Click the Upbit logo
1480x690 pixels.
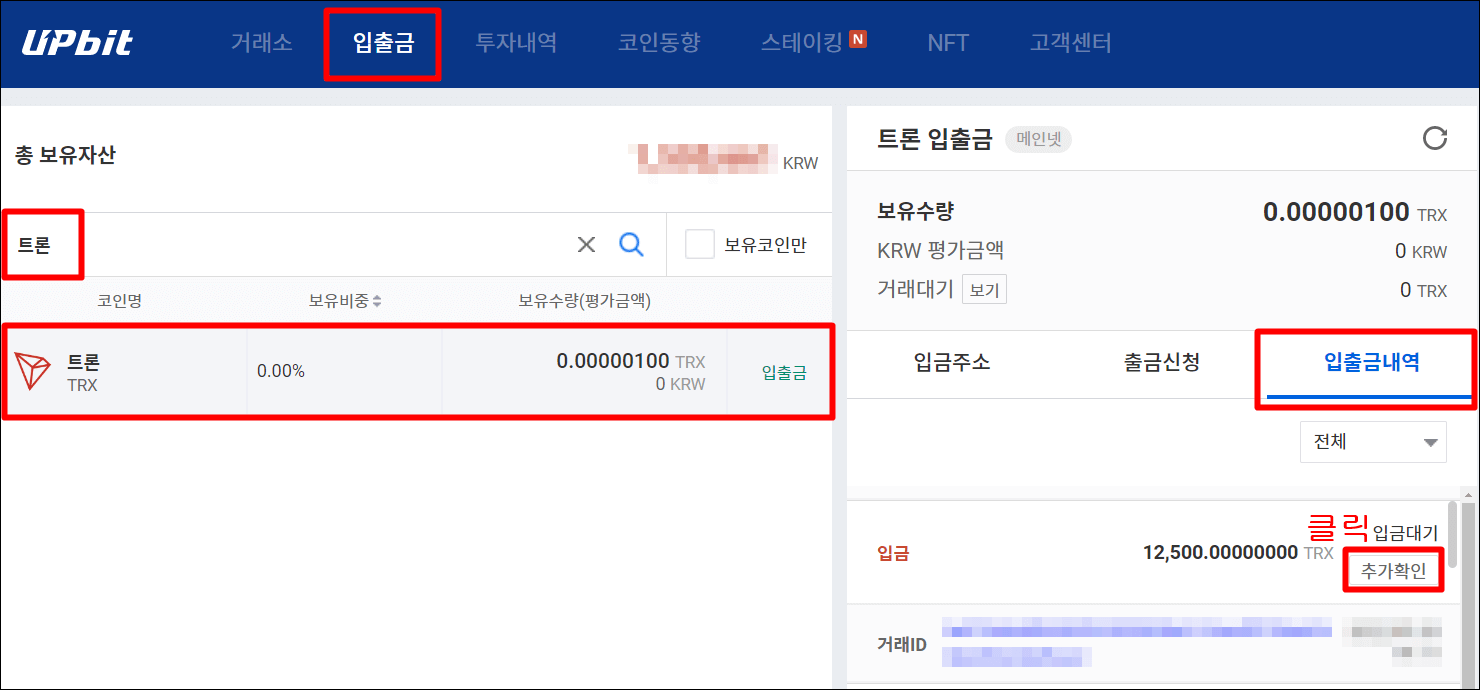78,42
